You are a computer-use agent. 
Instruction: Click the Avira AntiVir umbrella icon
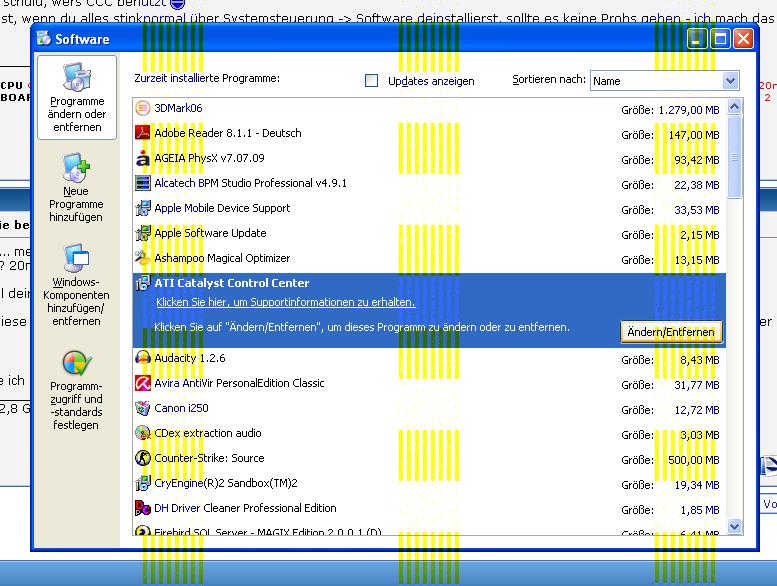(x=143, y=383)
